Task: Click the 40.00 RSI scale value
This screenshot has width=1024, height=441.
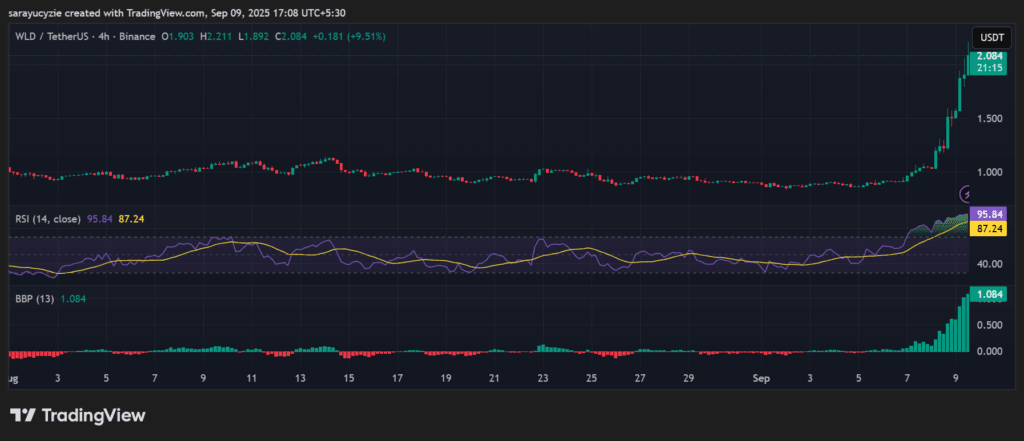Action: (989, 264)
